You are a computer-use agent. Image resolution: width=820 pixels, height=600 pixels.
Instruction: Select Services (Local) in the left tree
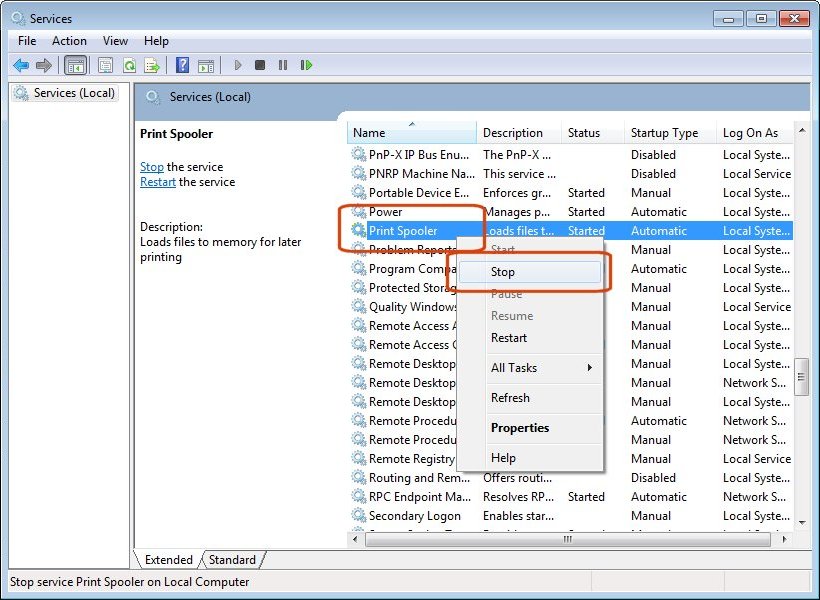pyautogui.click(x=72, y=92)
